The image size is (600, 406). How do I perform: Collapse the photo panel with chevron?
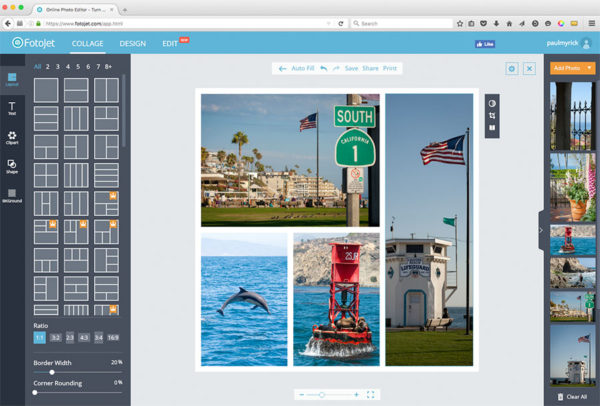(541, 230)
